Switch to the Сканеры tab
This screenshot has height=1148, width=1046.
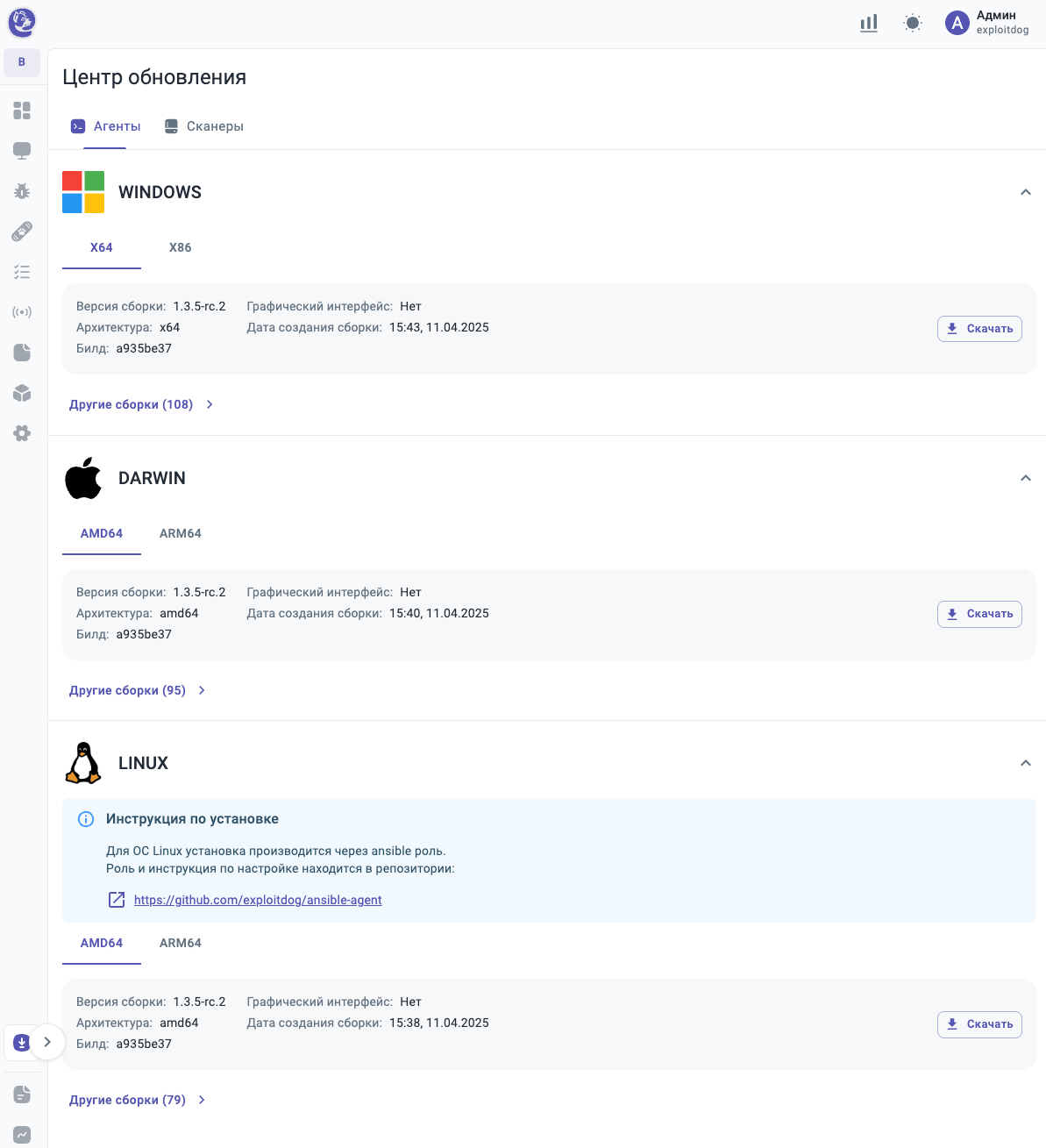pos(204,126)
